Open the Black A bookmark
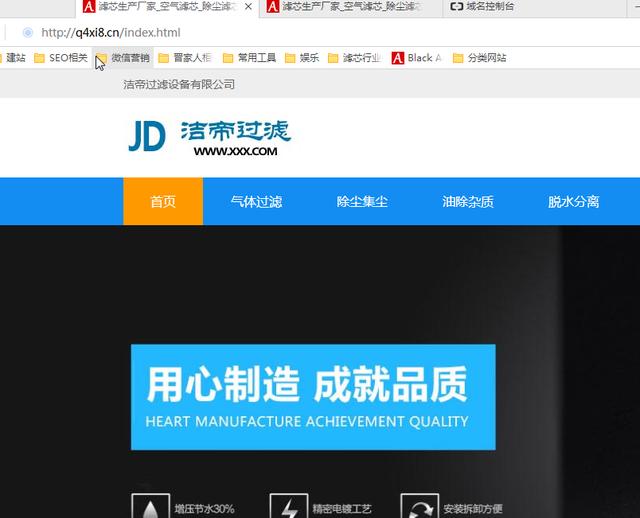The image size is (640, 518). pos(416,58)
